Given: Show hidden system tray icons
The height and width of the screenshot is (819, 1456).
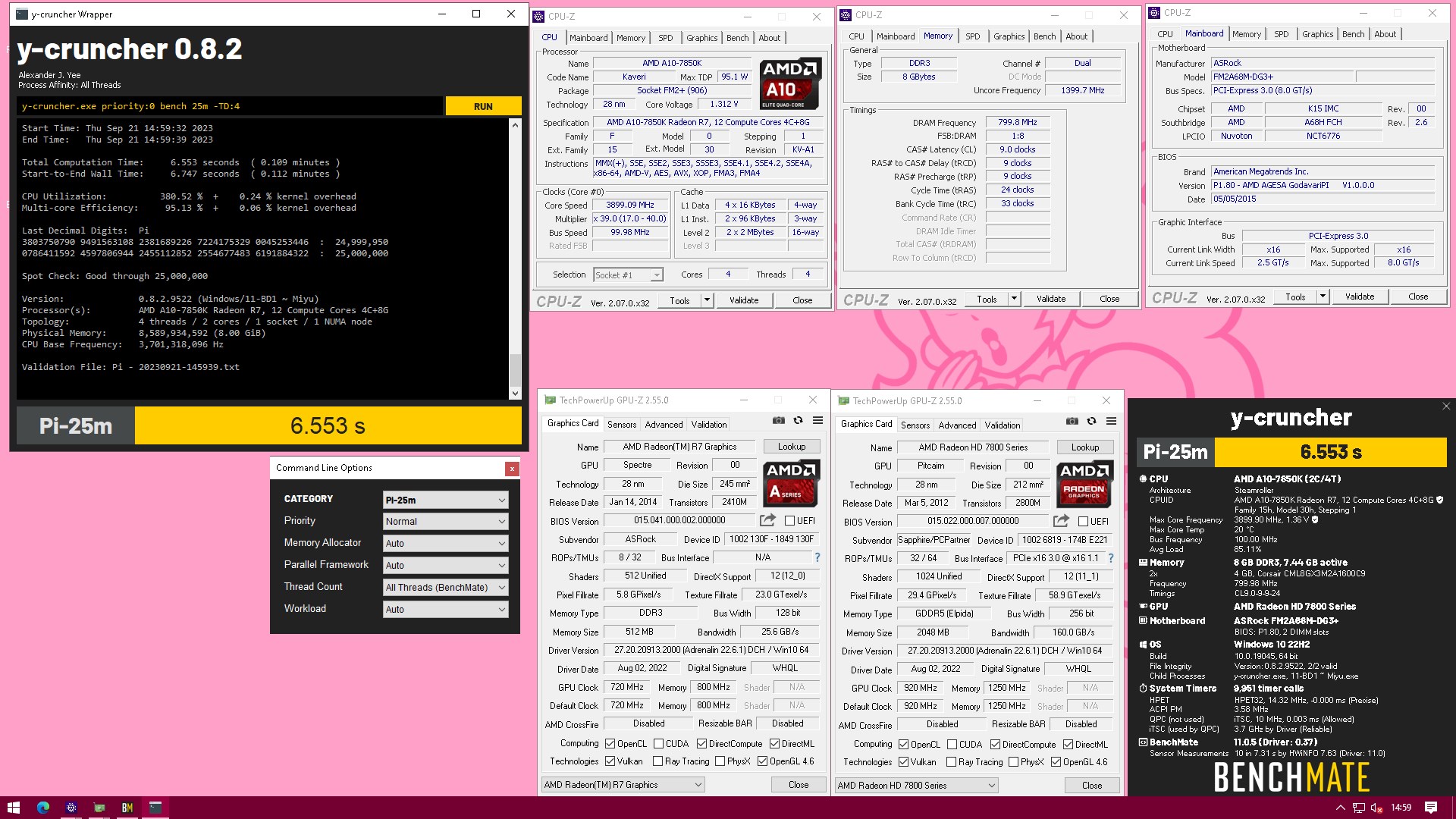Looking at the screenshot, I should tap(1340, 808).
